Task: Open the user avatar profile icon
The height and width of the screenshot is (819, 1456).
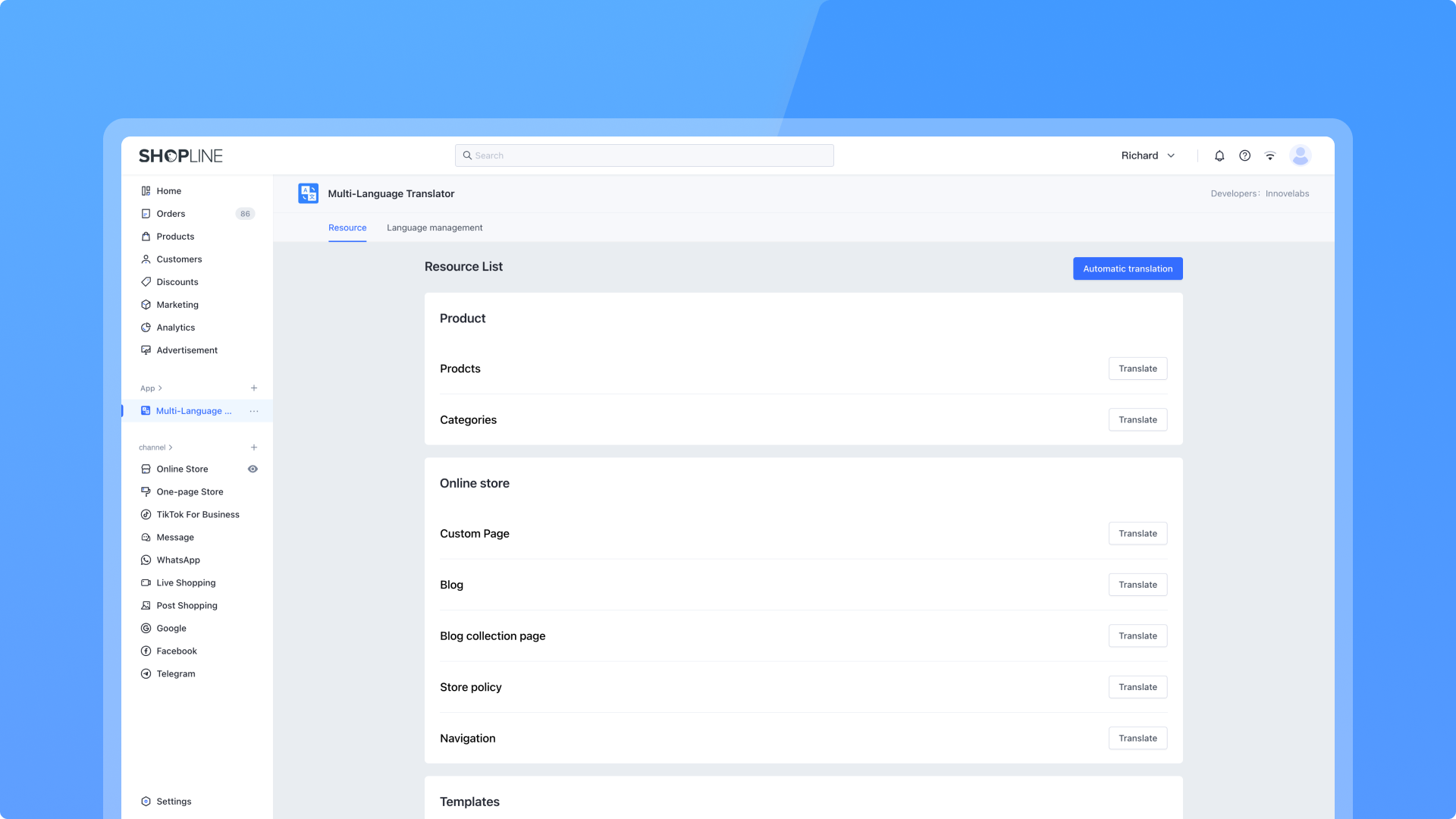Action: (1301, 155)
